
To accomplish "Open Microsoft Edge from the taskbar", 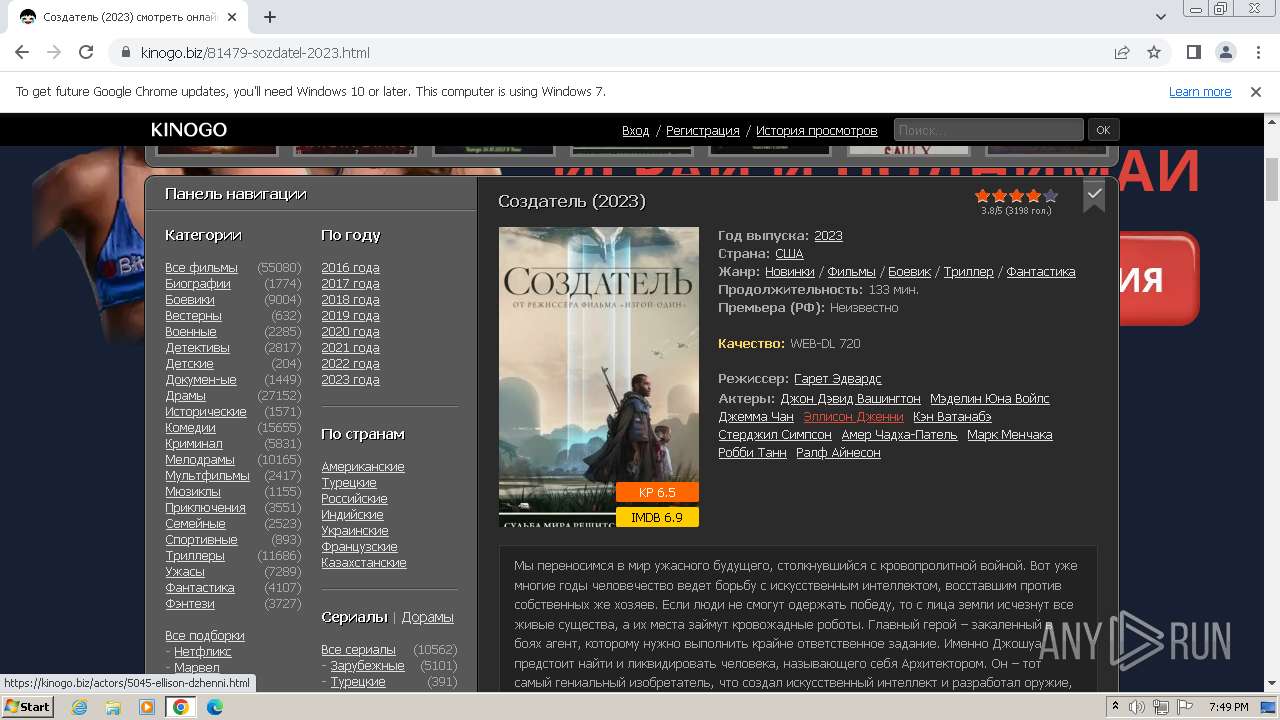I will [x=215, y=707].
